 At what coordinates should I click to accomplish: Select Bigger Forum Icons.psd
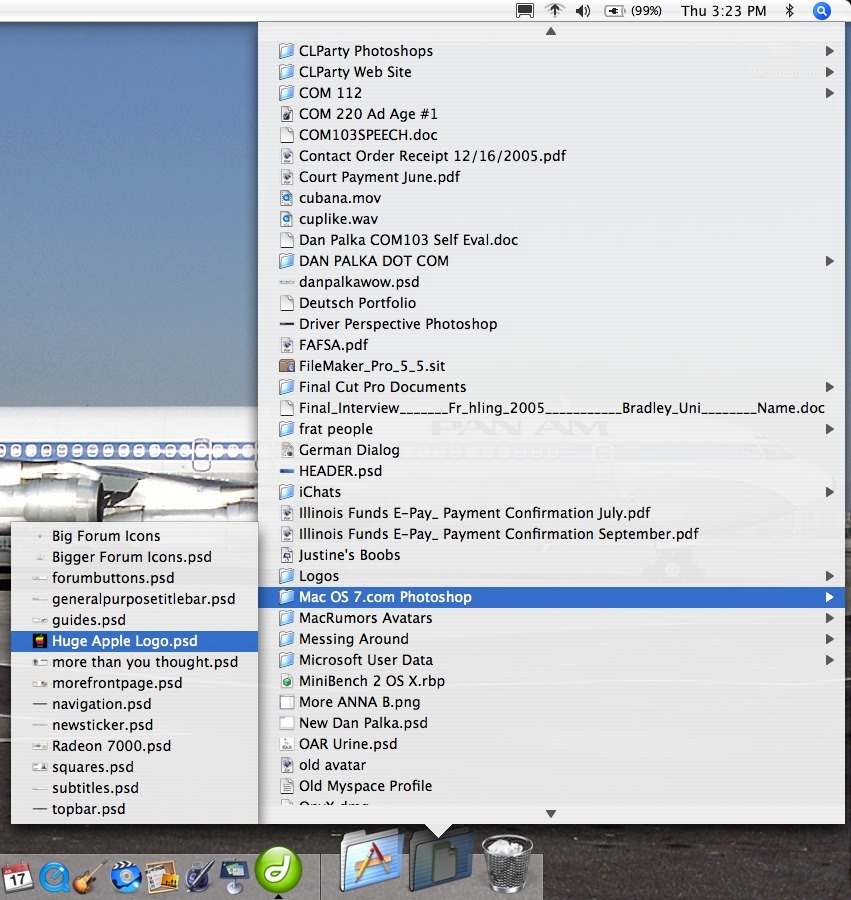(x=134, y=557)
